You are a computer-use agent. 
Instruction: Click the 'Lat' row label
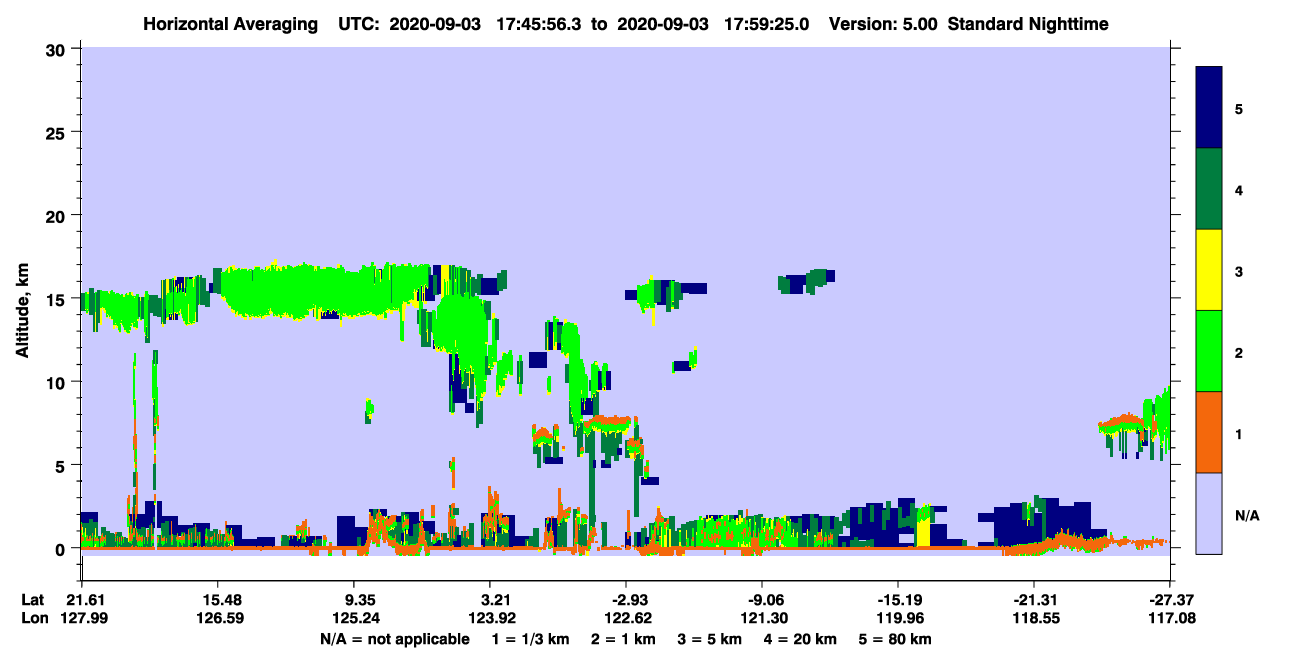[33, 600]
